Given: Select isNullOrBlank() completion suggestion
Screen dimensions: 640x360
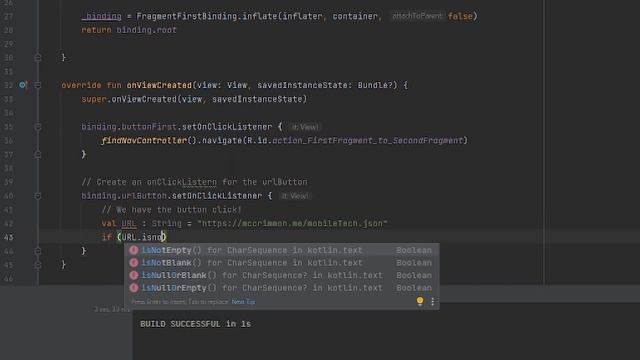Looking at the screenshot, I should coord(282,276).
